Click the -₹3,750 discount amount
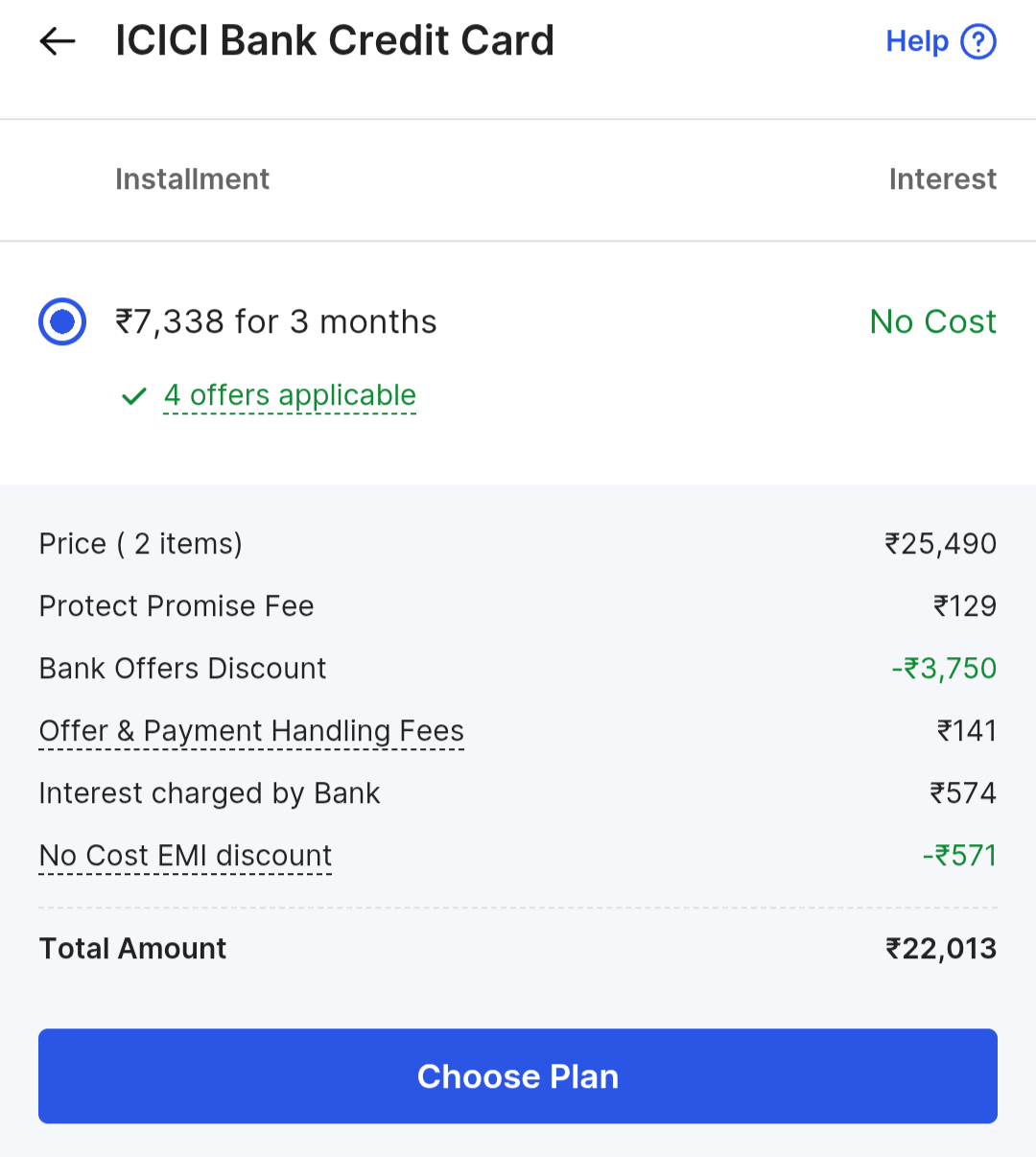Screen dimensions: 1036x1157 (x=944, y=669)
